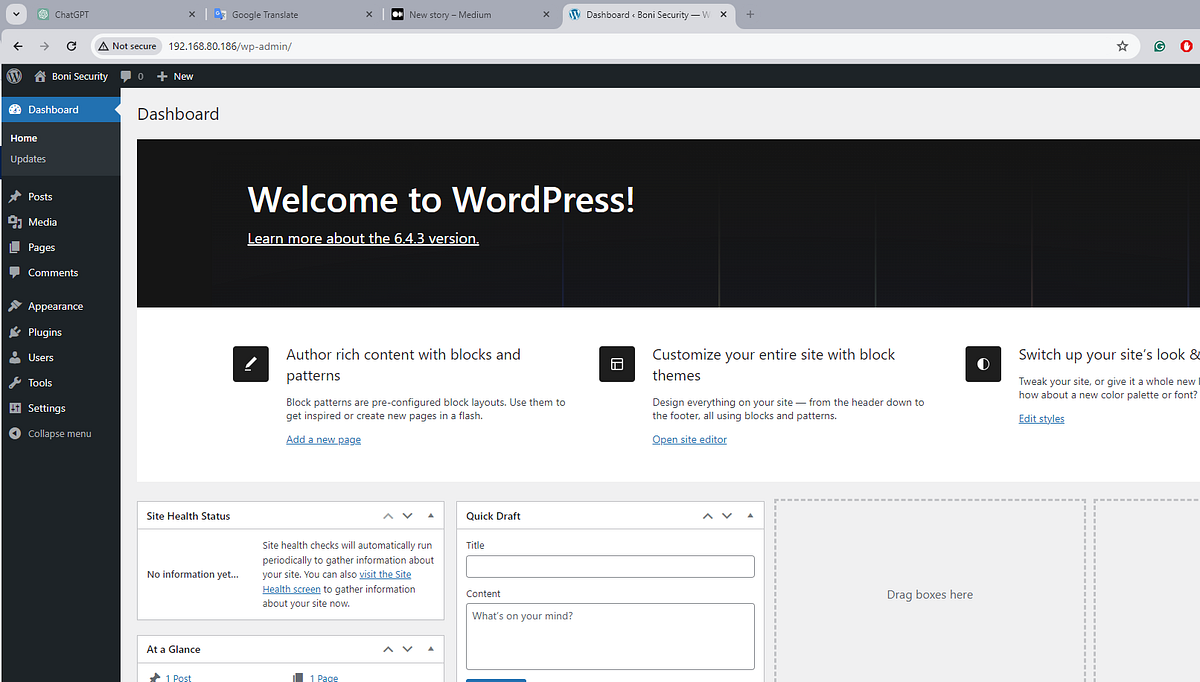This screenshot has height=682, width=1200.
Task: Open the WordPress logo in admin bar
Action: coord(14,76)
